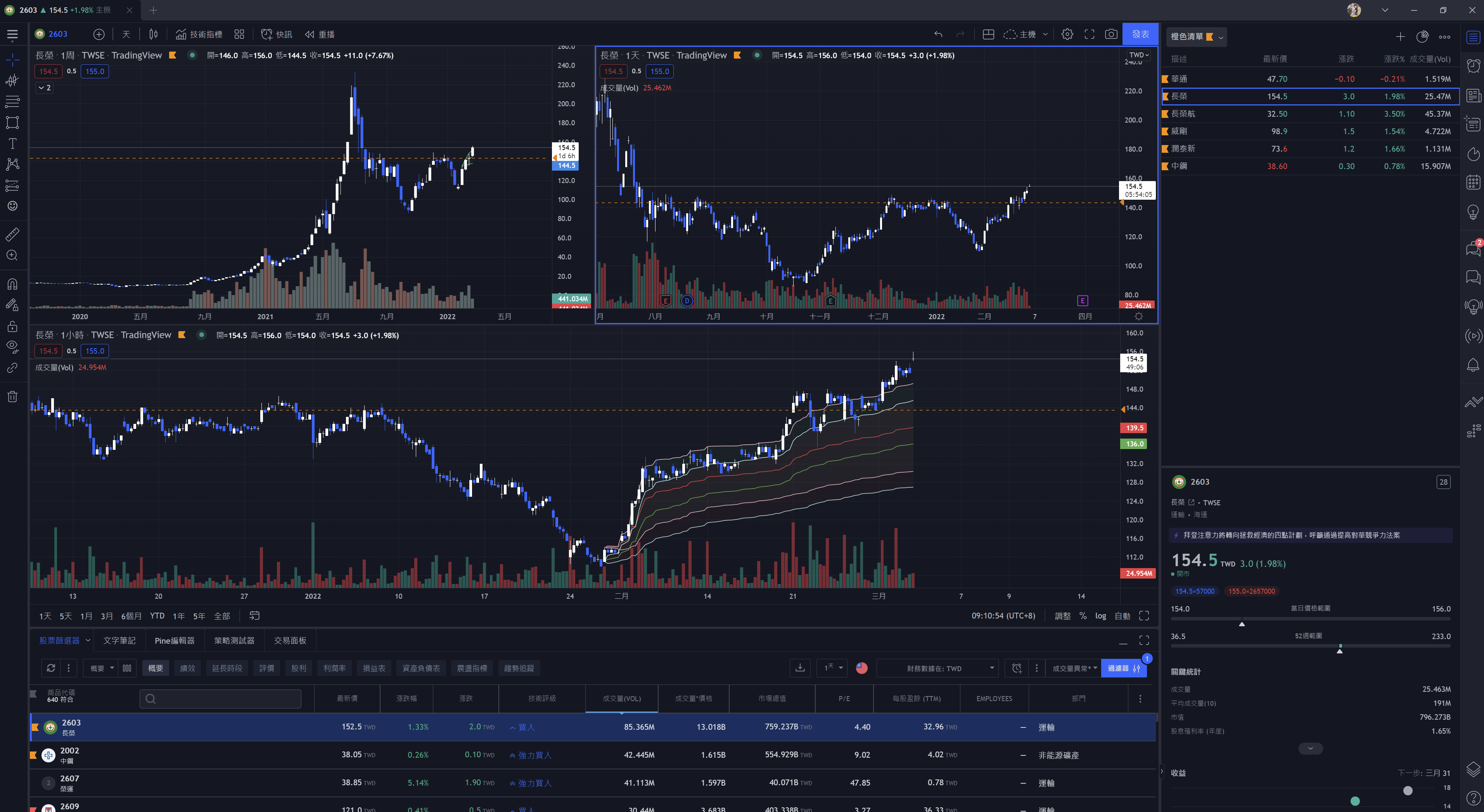Click the Replay (重播) button
The image size is (1484, 812).
320,34
